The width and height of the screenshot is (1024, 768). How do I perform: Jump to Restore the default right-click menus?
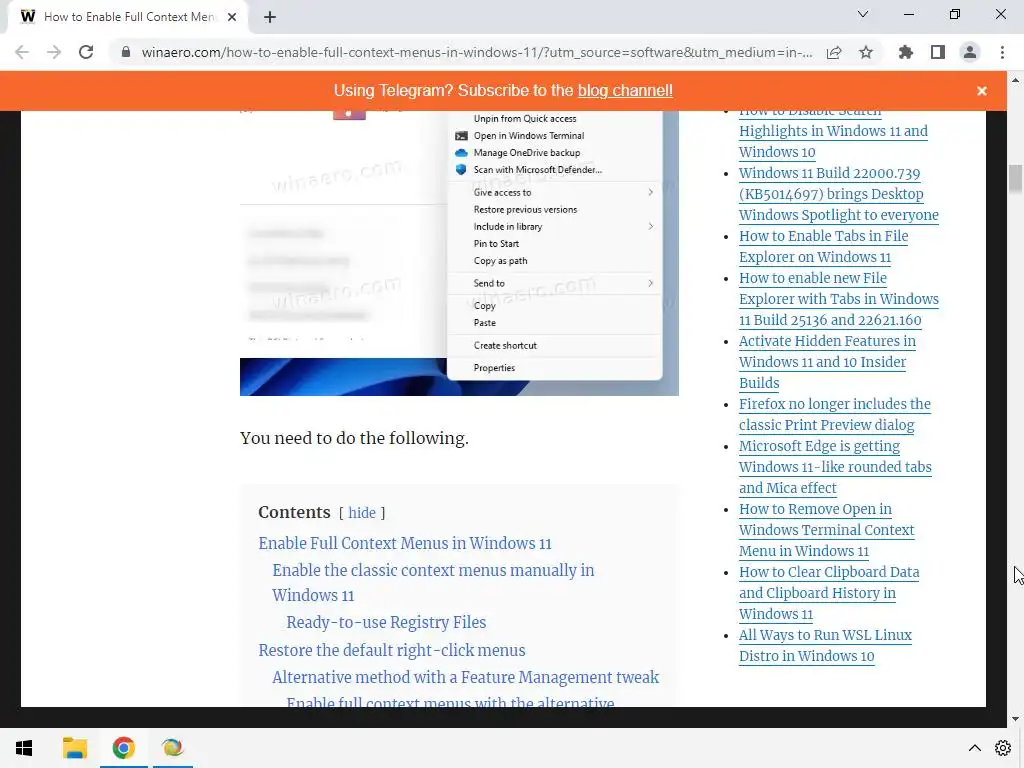[x=392, y=650]
